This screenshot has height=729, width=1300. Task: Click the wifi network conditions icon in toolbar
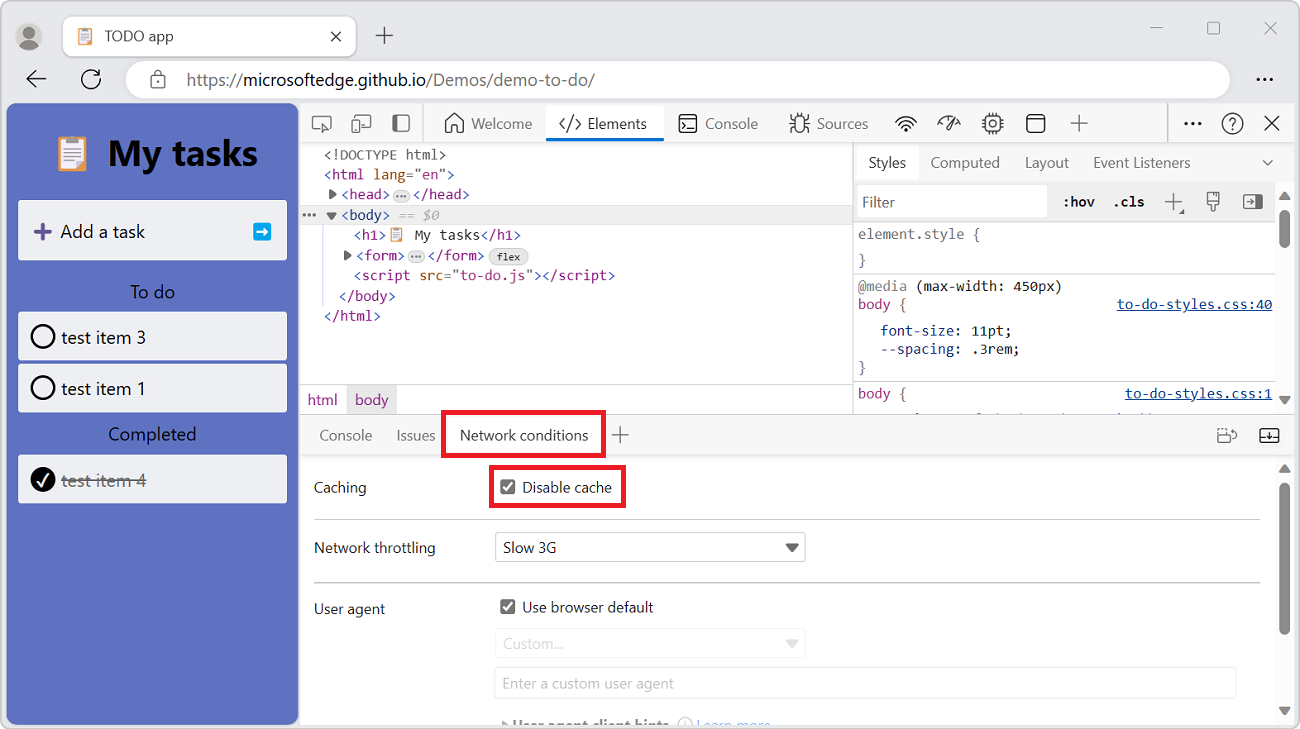click(905, 123)
